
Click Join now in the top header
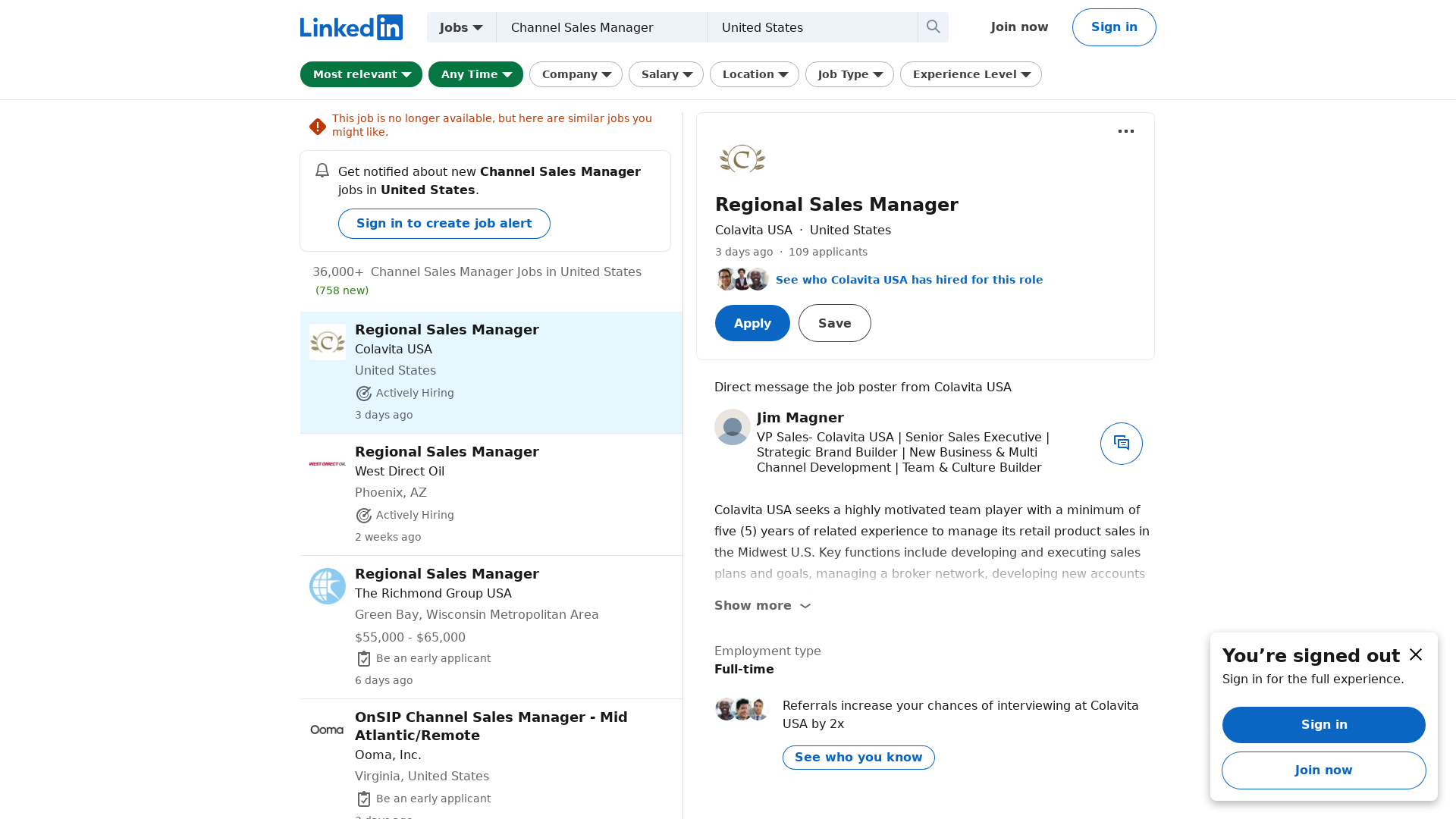(1019, 27)
